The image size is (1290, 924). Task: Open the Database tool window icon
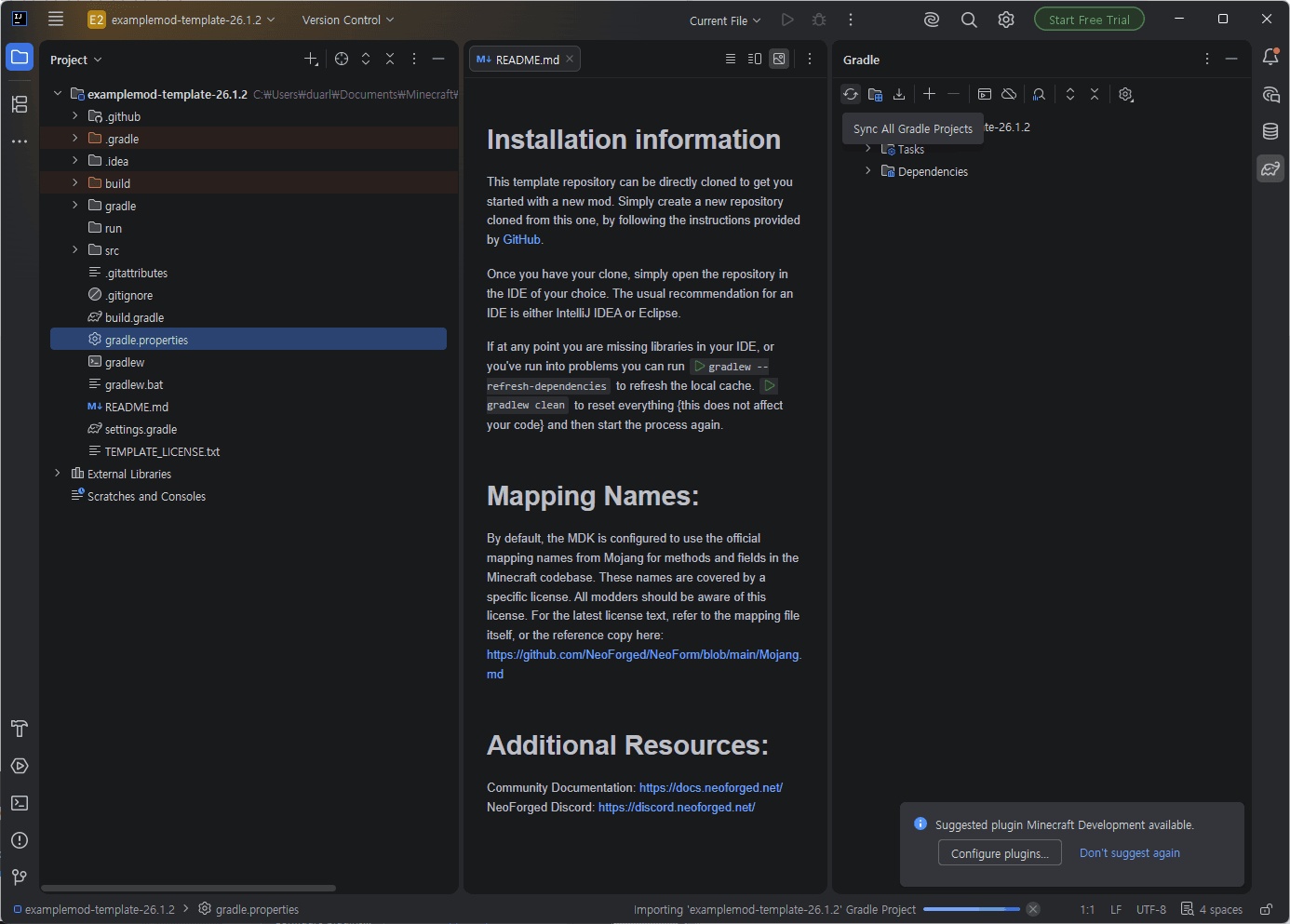coord(1270,131)
